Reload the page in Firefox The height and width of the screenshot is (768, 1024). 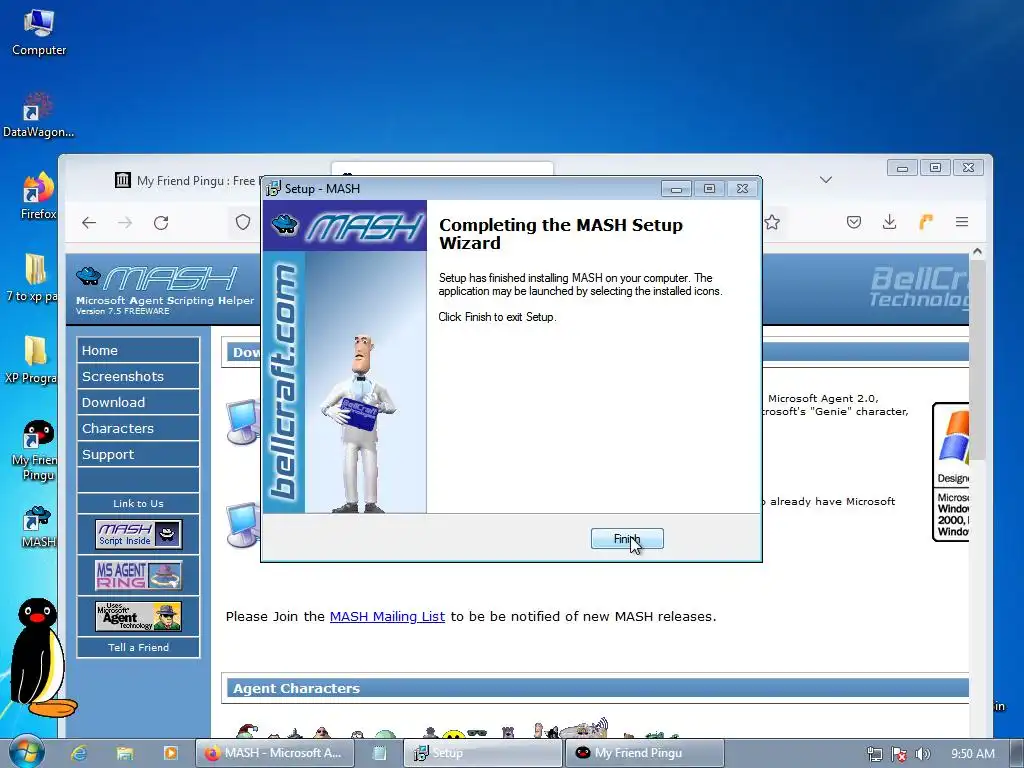[161, 223]
